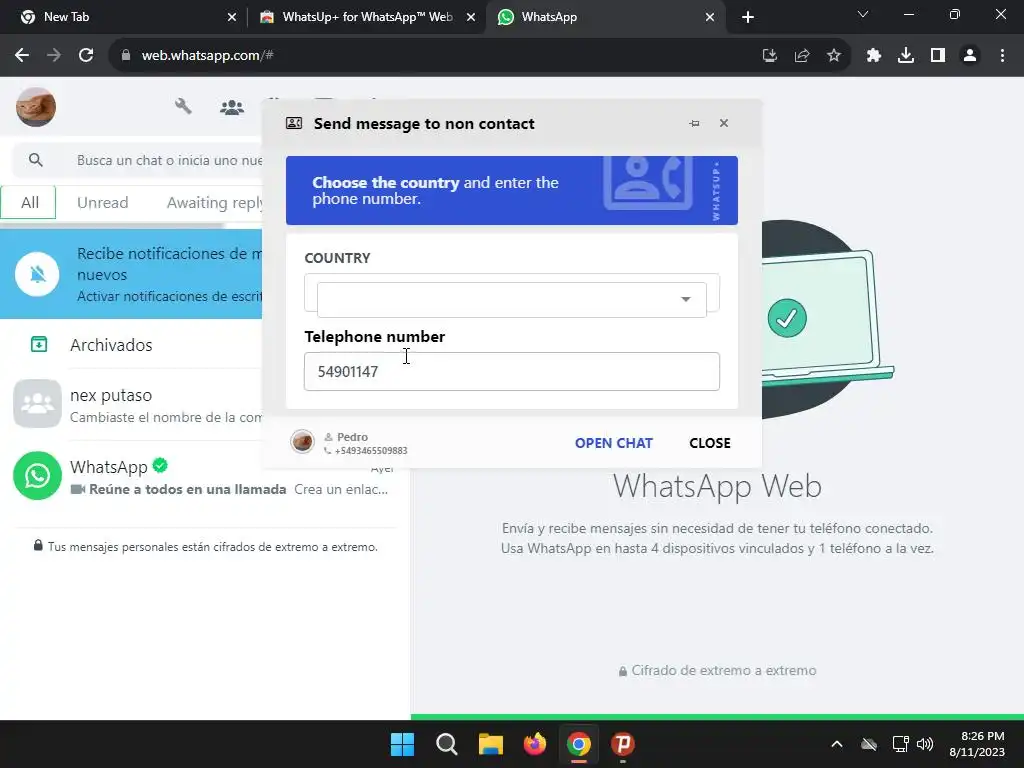The image size is (1024, 768).
Task: Click the share page icon
Action: click(x=802, y=56)
